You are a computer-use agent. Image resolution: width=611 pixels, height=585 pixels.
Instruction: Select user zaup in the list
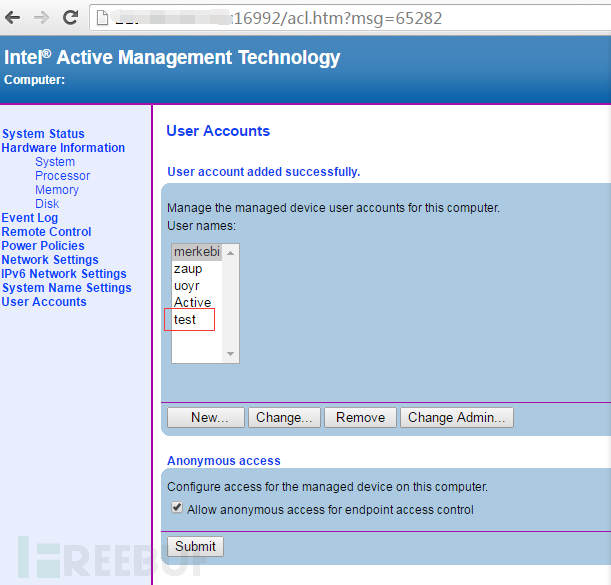coord(197,269)
